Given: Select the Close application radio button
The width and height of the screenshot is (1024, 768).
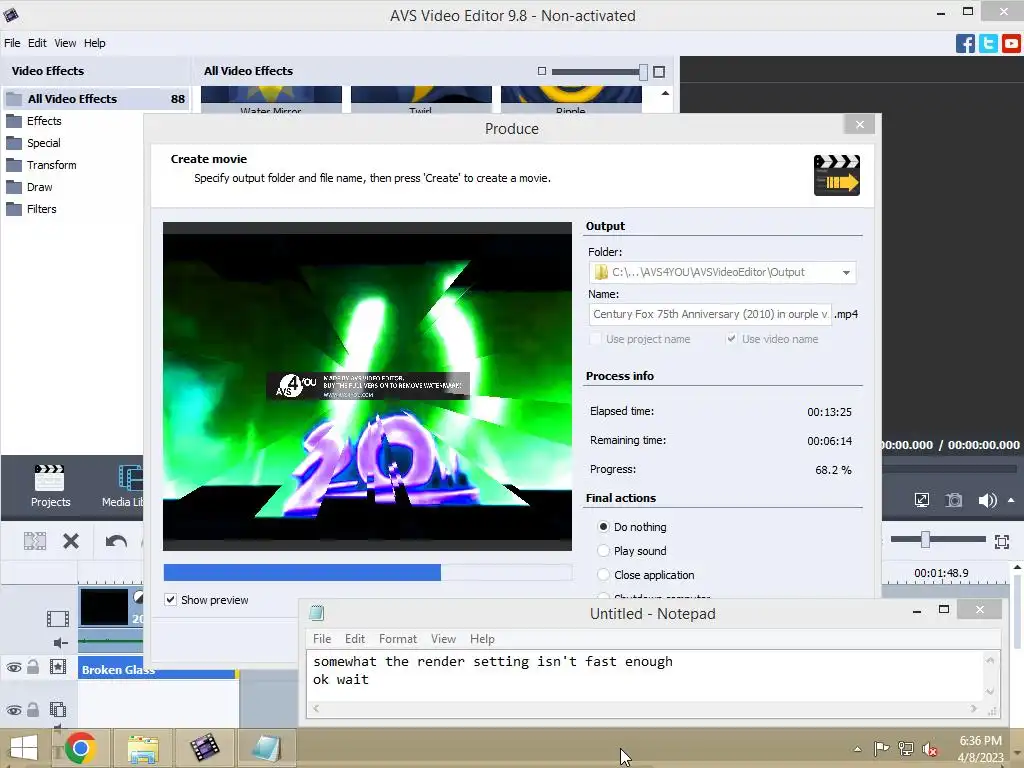Looking at the screenshot, I should tap(603, 575).
